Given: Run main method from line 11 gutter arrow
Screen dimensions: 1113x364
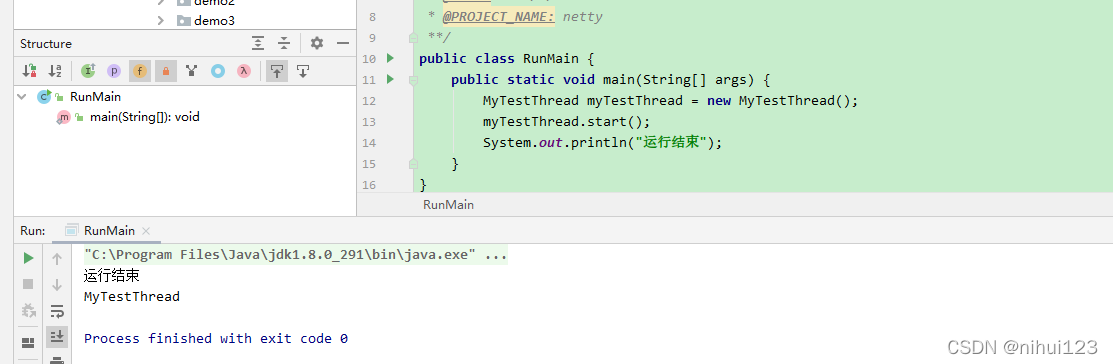Looking at the screenshot, I should click(x=390, y=79).
